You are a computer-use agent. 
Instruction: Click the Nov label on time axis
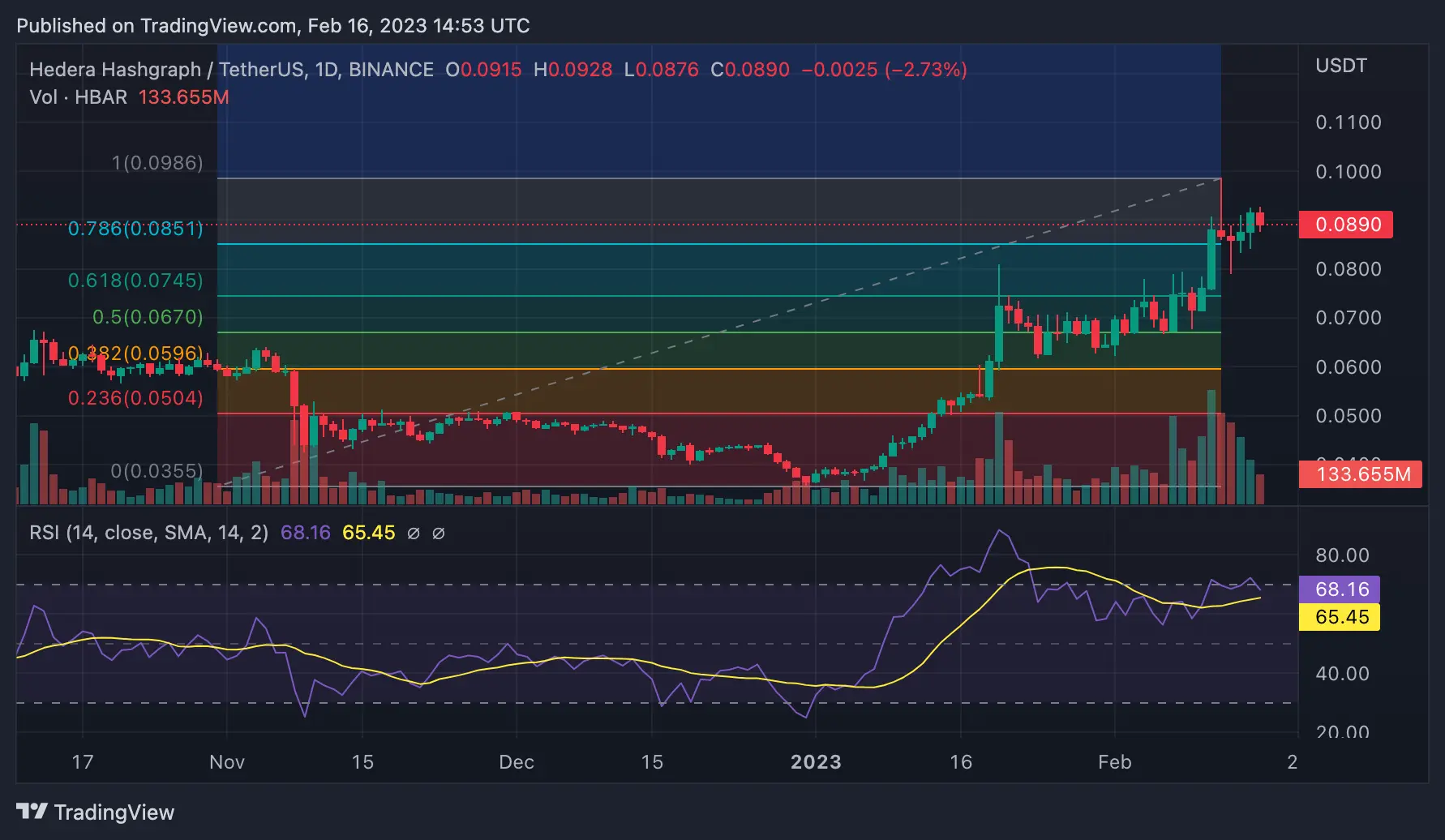227,762
